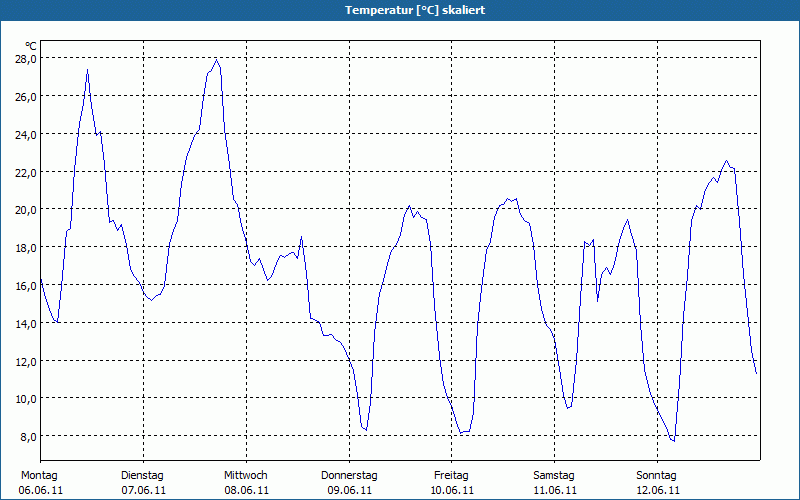The width and height of the screenshot is (800, 500).
Task: Click the 26,0 axis label
Action: click(x=26, y=96)
